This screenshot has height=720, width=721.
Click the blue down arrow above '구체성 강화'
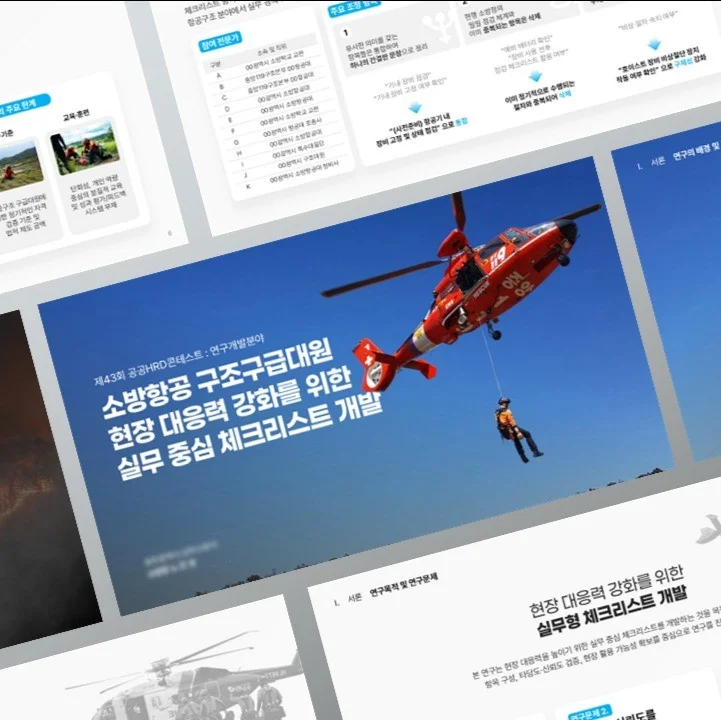(654, 45)
